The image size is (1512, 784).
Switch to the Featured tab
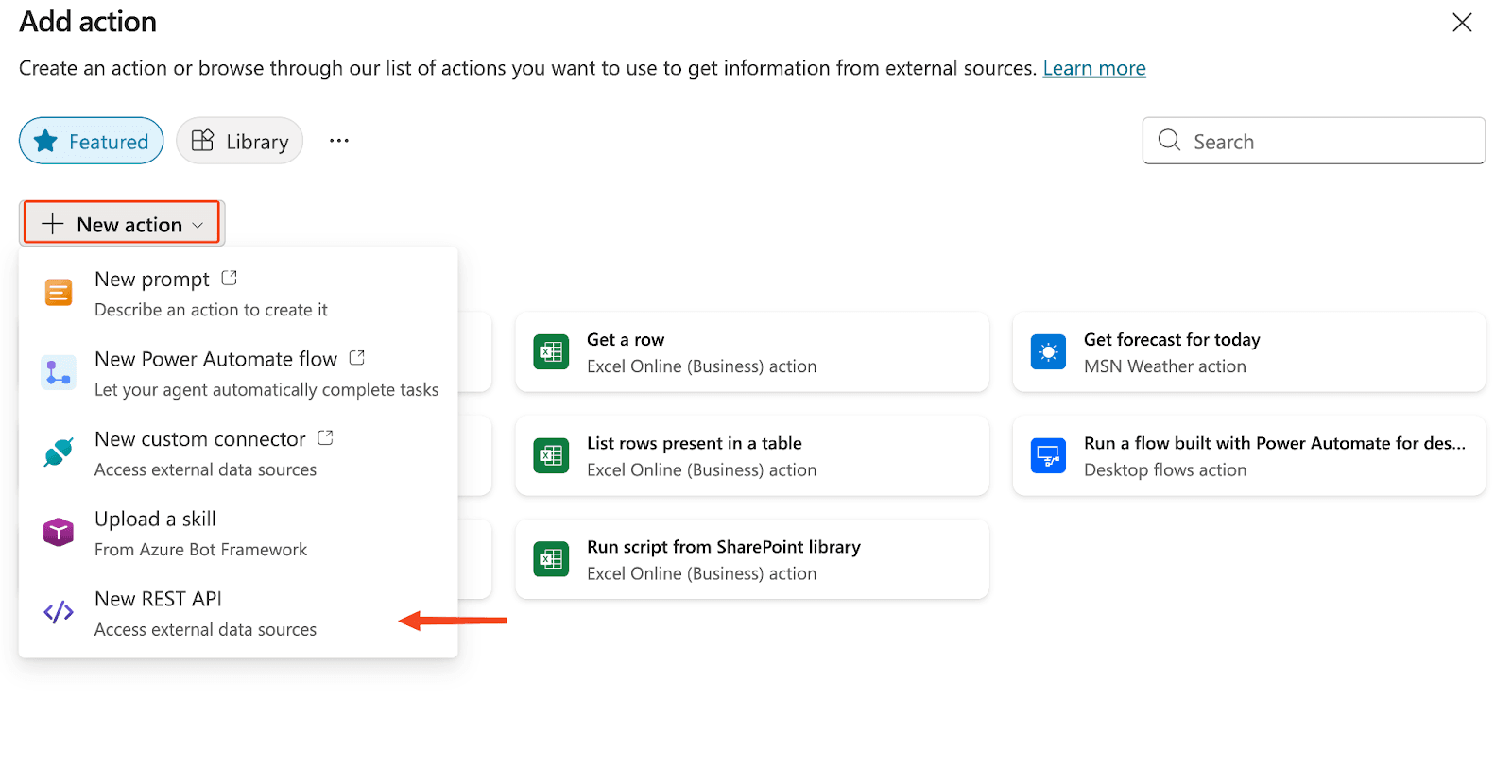pos(91,142)
